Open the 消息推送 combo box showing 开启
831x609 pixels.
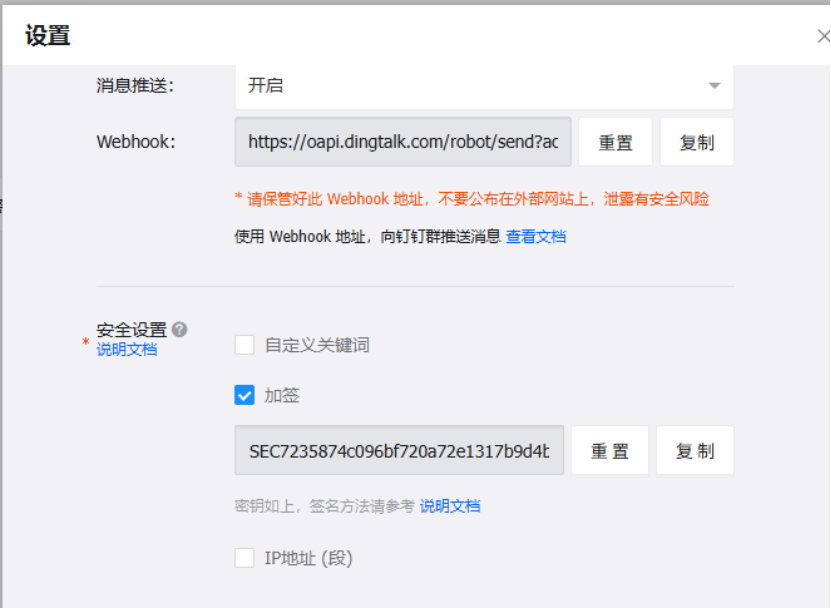point(484,86)
